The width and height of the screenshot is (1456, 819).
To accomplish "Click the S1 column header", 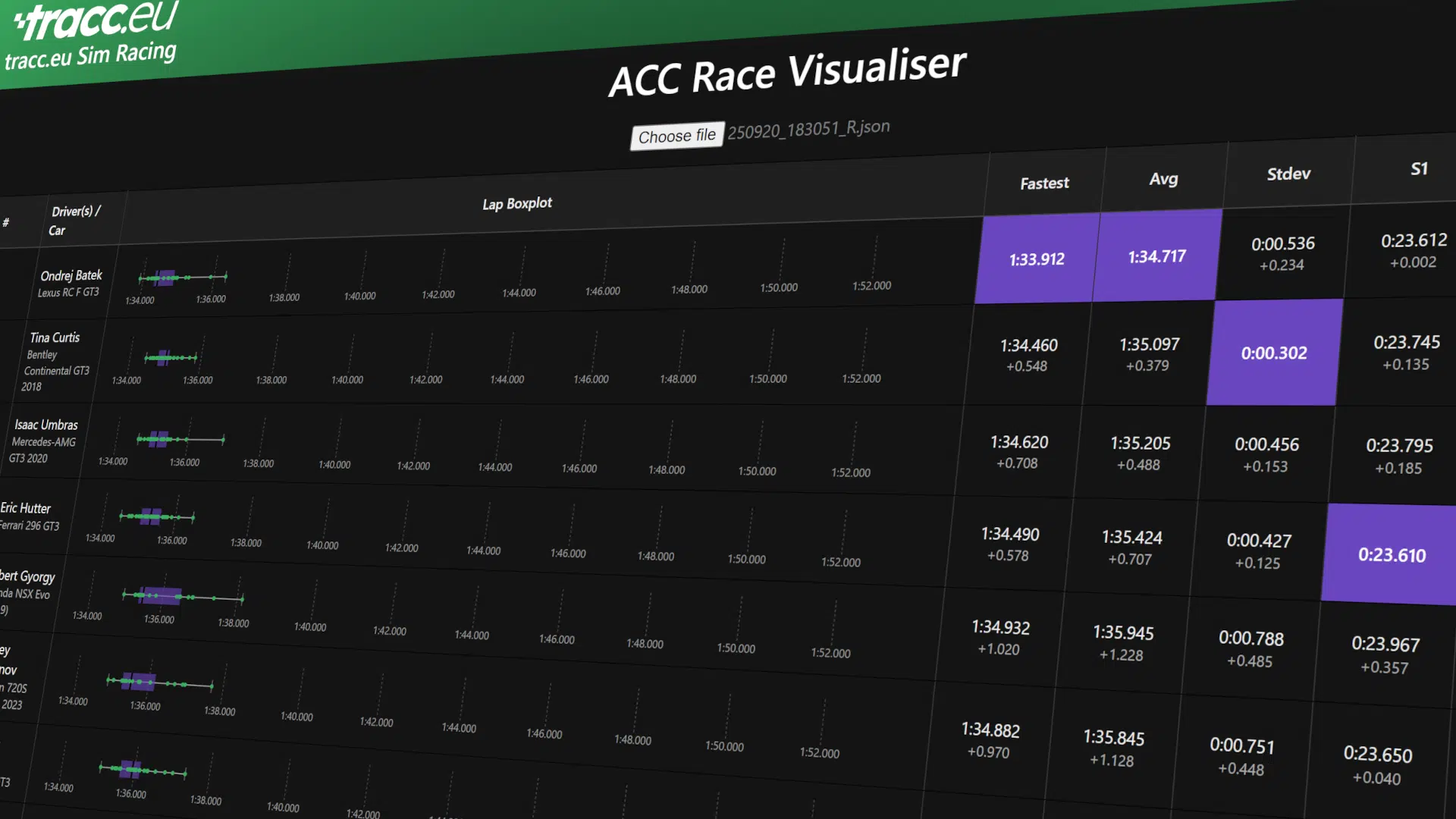I will click(1419, 169).
